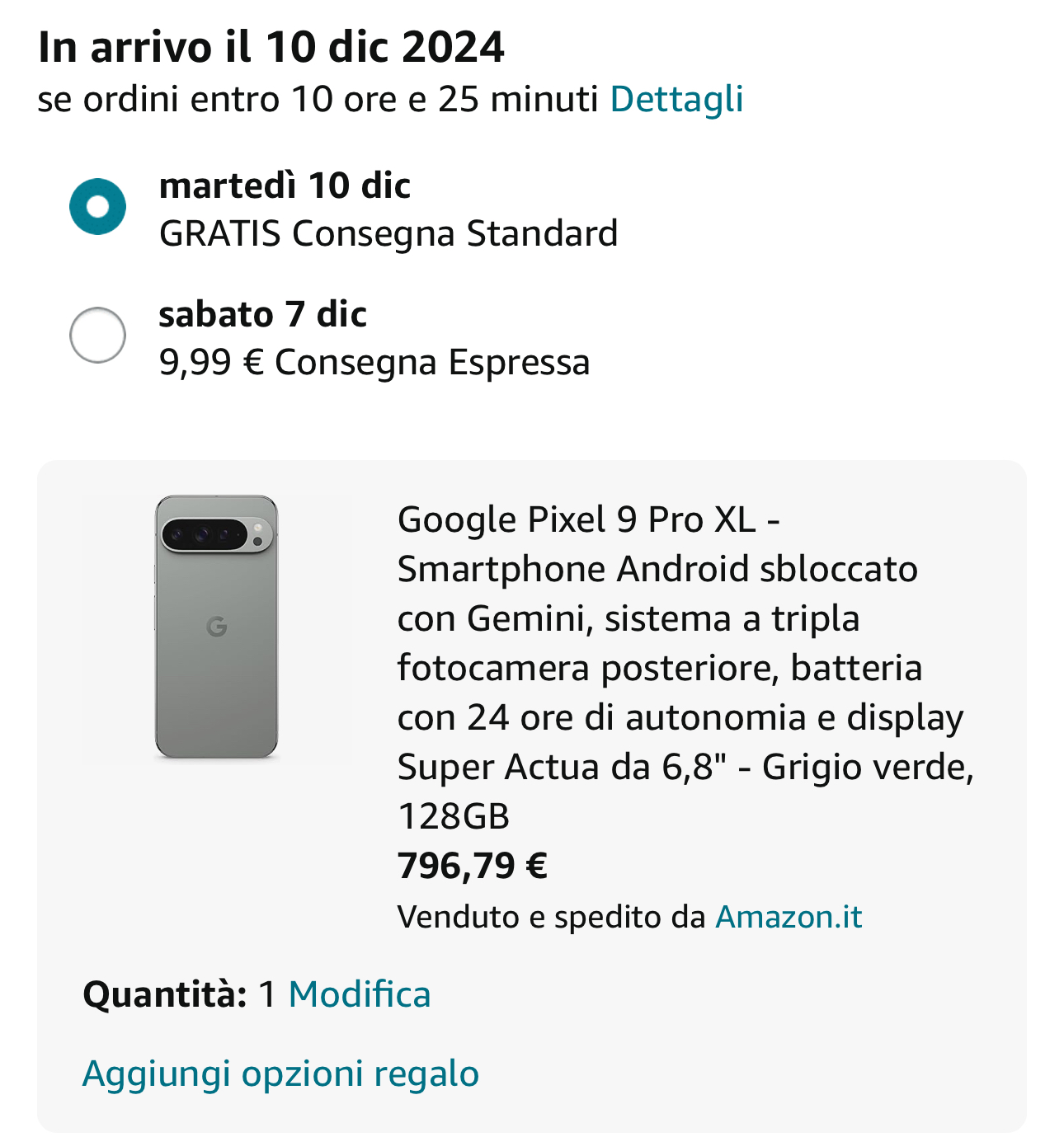Click the martedì 10 dic date label
1064x1137 pixels.
(x=285, y=186)
